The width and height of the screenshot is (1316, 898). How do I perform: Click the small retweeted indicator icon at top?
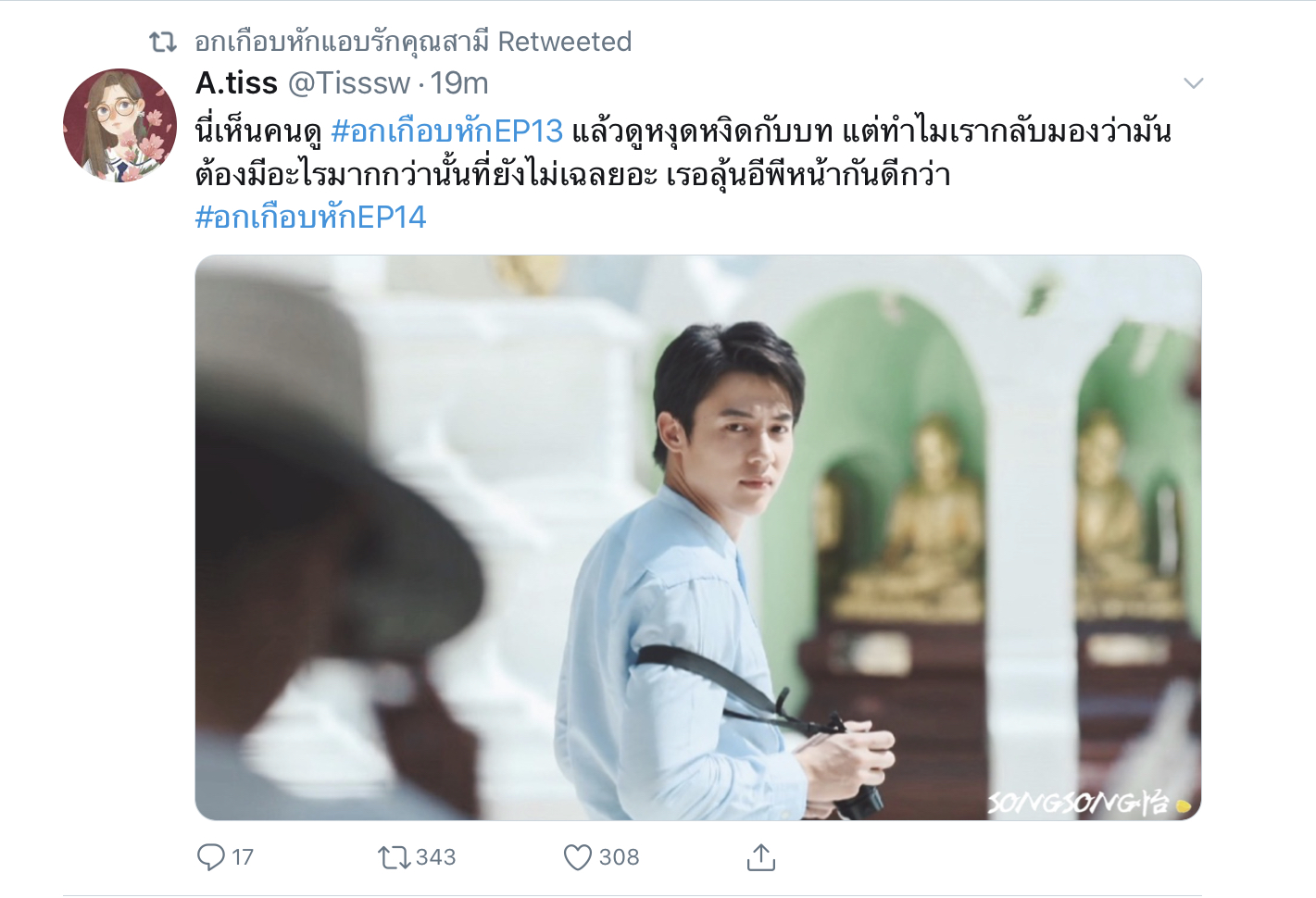coord(163,42)
